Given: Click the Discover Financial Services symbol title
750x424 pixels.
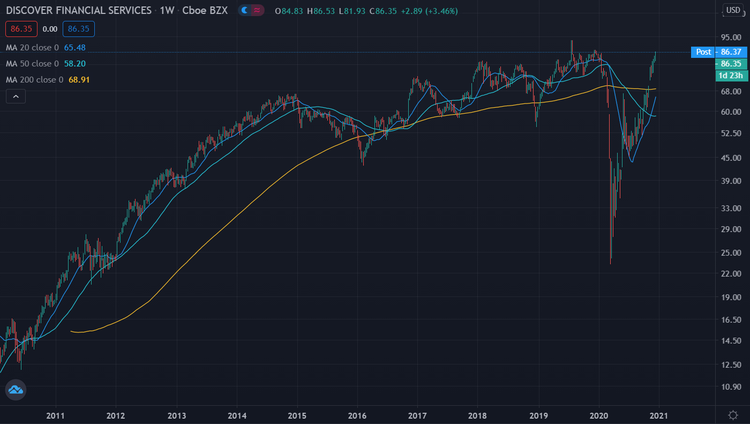Looking at the screenshot, I should [x=78, y=10].
